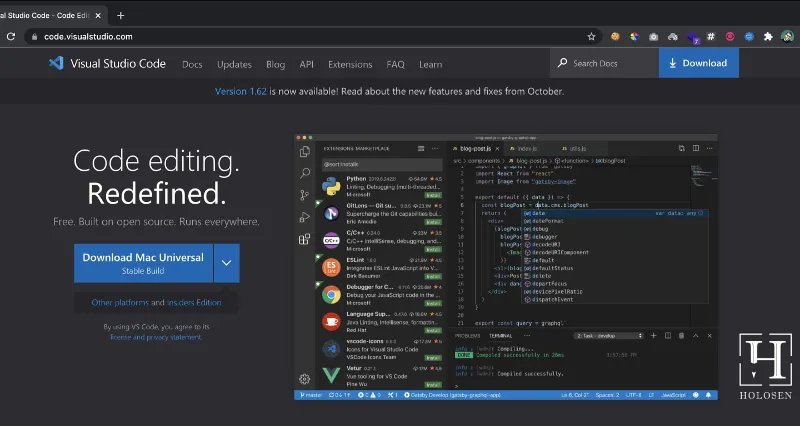
Task: Click the Search Docs magnifier icon
Action: [x=562, y=63]
